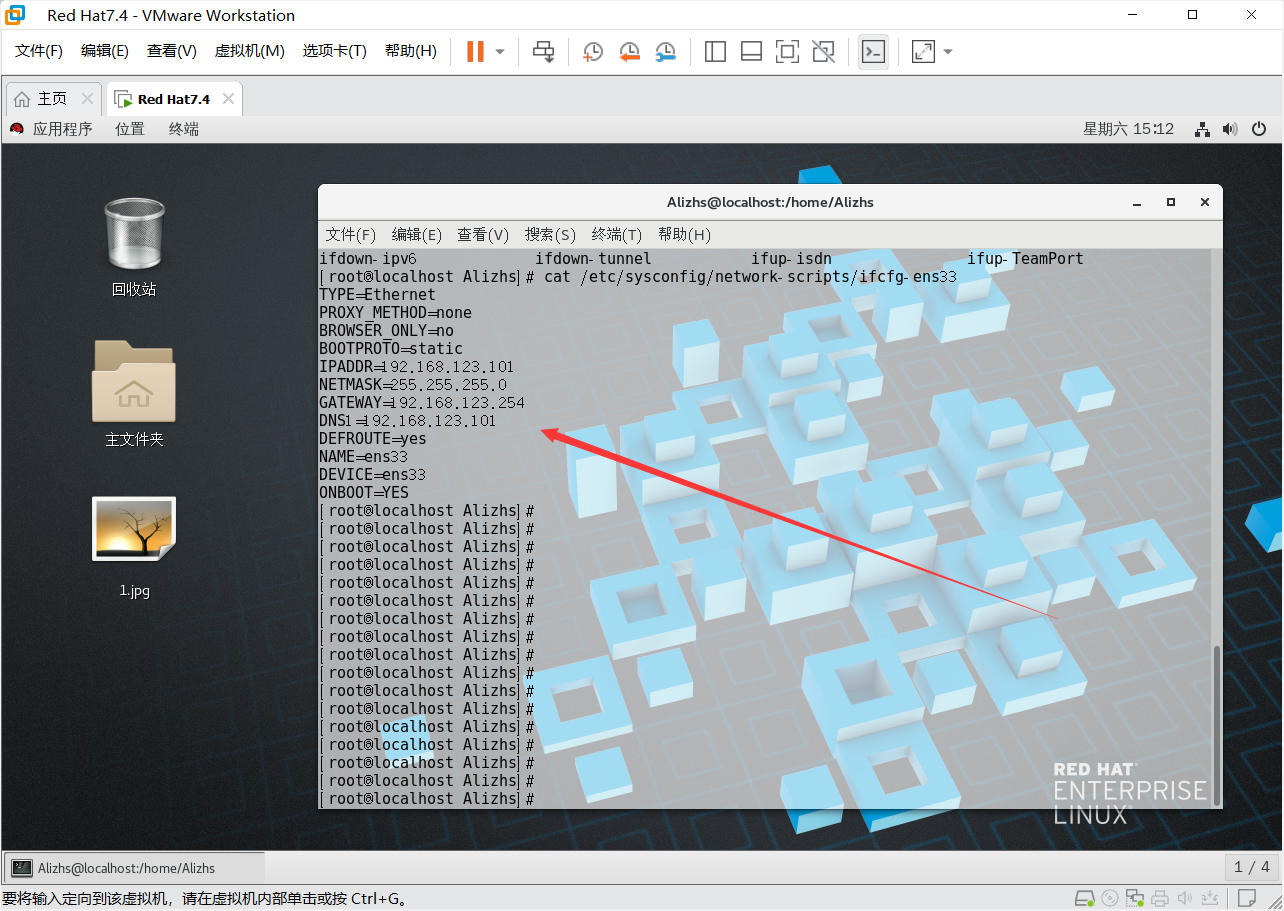Toggle the console view toolbar icon

click(x=873, y=51)
